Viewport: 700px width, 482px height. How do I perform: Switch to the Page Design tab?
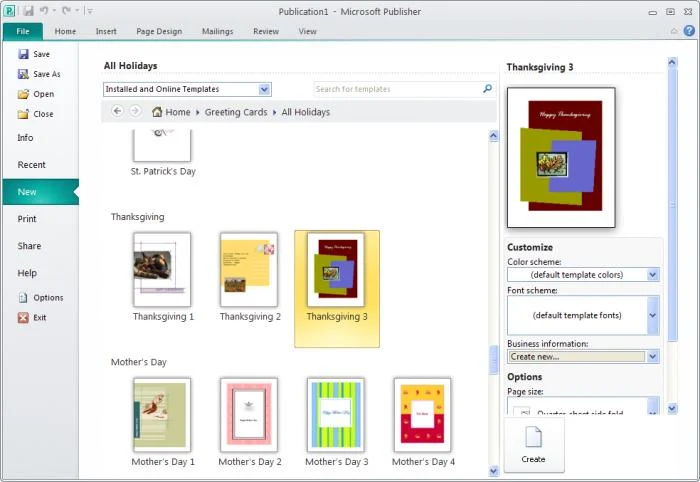pos(159,31)
